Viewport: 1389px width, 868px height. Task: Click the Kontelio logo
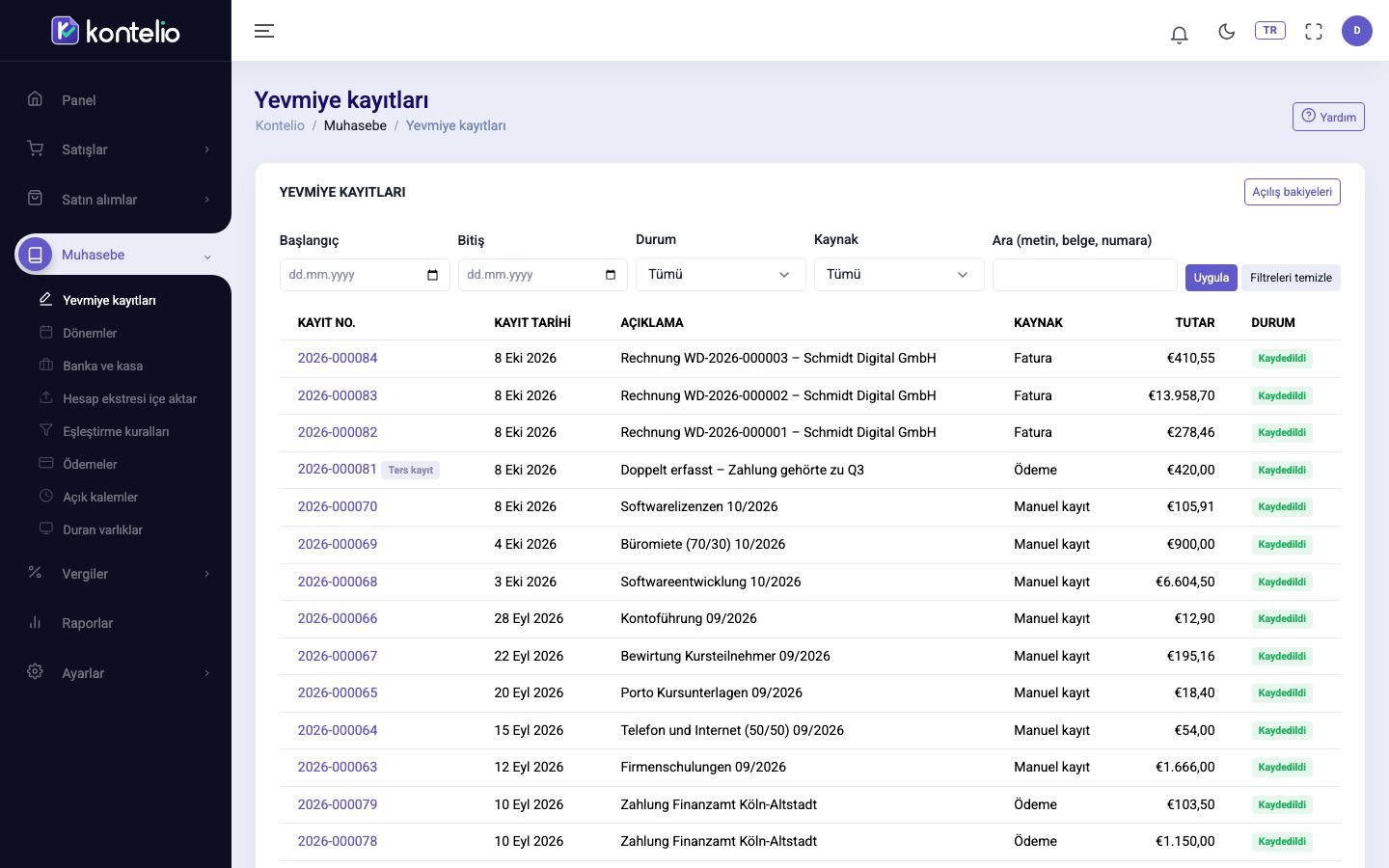(116, 31)
